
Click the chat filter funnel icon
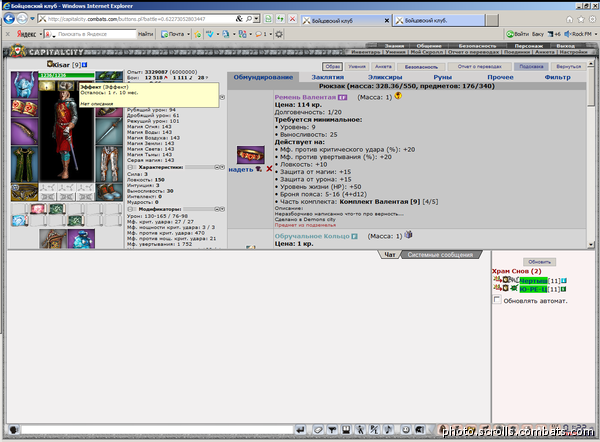click(x=332, y=430)
